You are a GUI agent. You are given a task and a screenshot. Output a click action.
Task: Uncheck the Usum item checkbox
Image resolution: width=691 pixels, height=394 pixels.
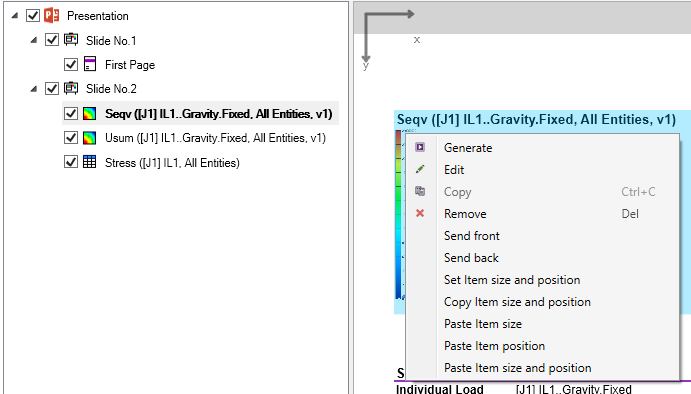click(x=71, y=138)
